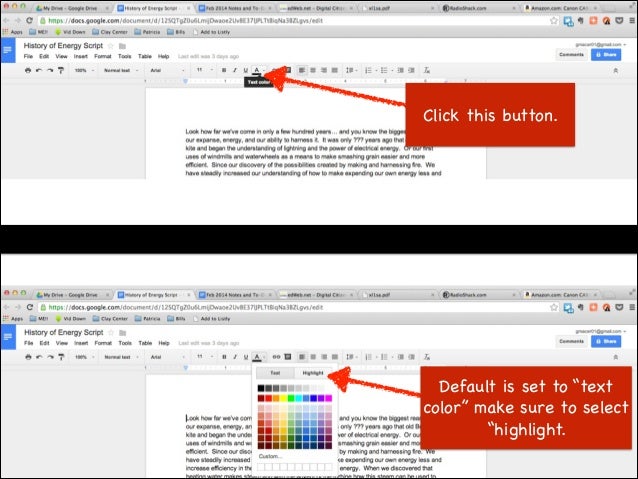Open Table menu in lower screenshot
This screenshot has width=638, height=479.
tap(145, 343)
